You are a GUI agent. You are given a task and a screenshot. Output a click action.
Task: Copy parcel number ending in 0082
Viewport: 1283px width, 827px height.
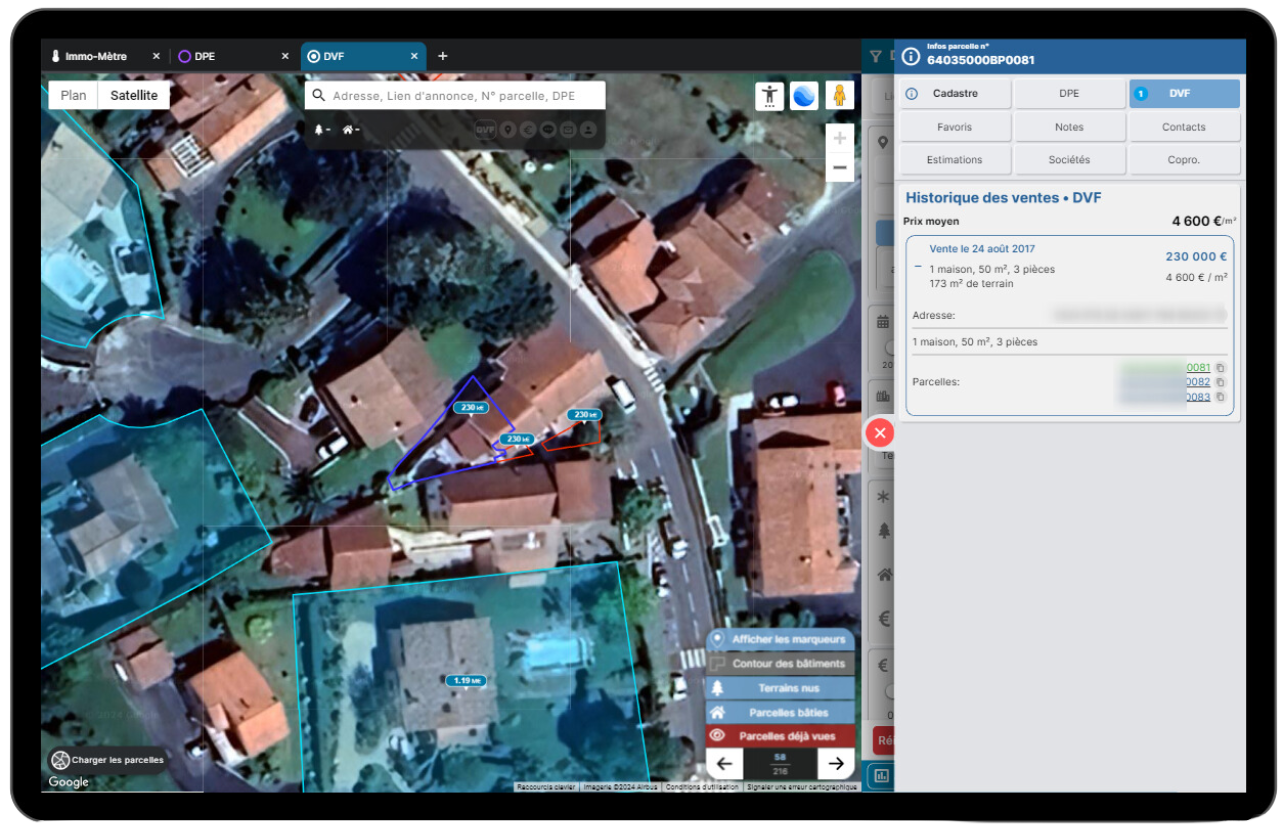pos(1220,382)
